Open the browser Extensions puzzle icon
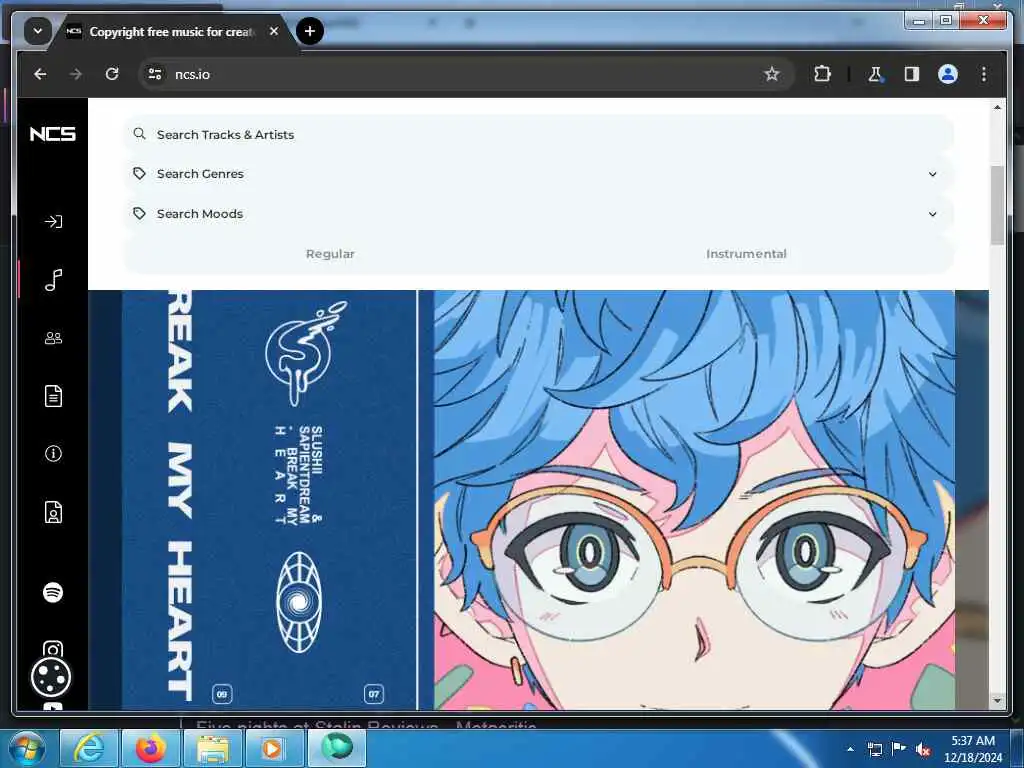This screenshot has height=768, width=1024. click(822, 74)
